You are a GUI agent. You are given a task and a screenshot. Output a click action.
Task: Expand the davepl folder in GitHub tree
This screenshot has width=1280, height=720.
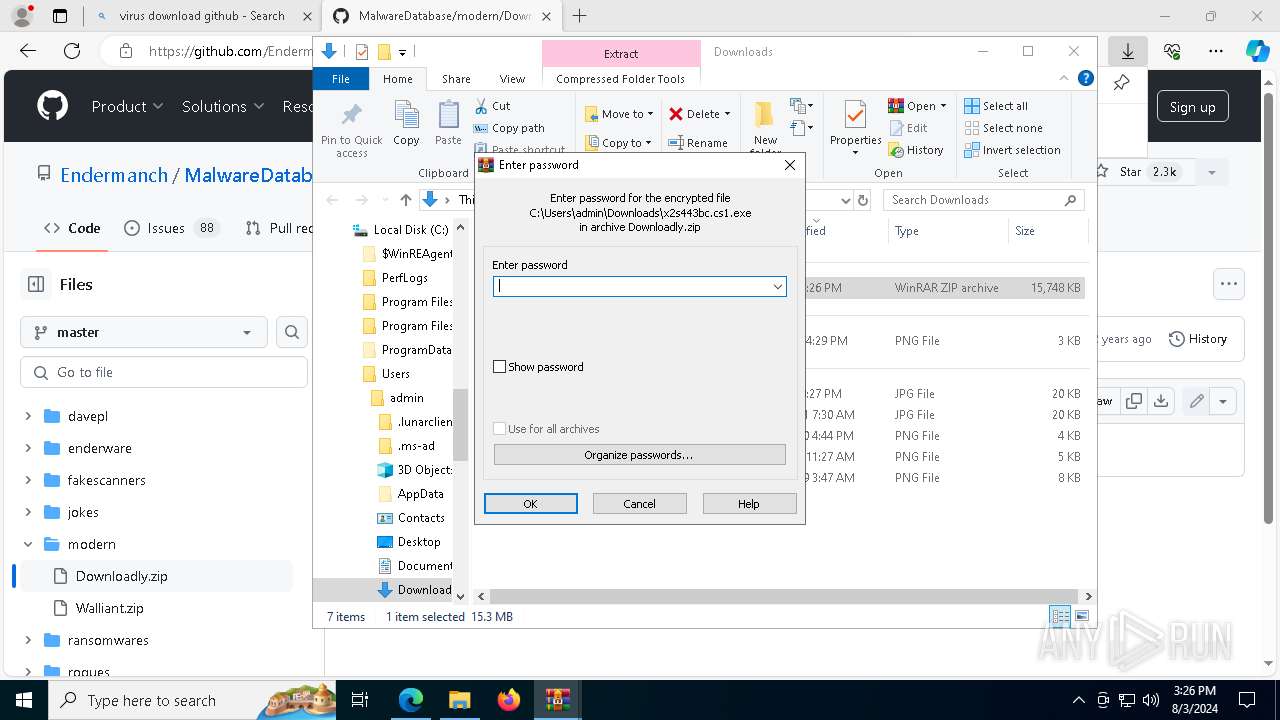point(28,416)
